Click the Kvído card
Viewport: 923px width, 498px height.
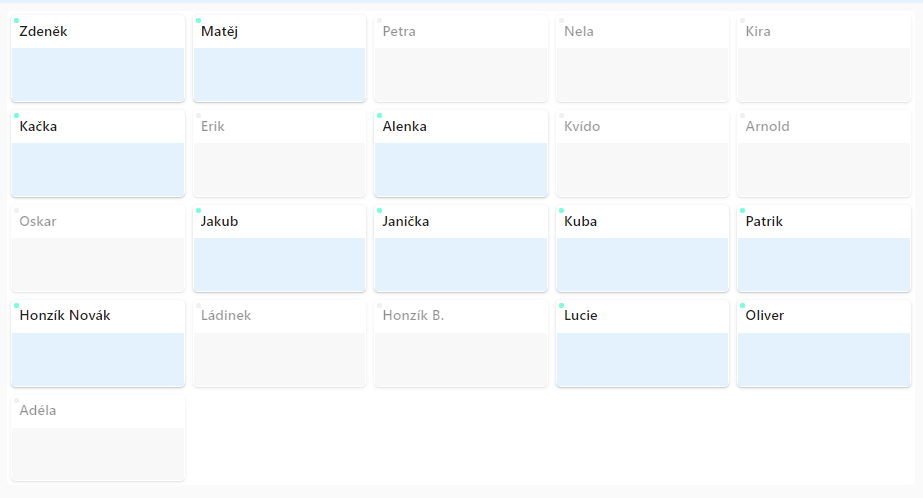(x=642, y=154)
